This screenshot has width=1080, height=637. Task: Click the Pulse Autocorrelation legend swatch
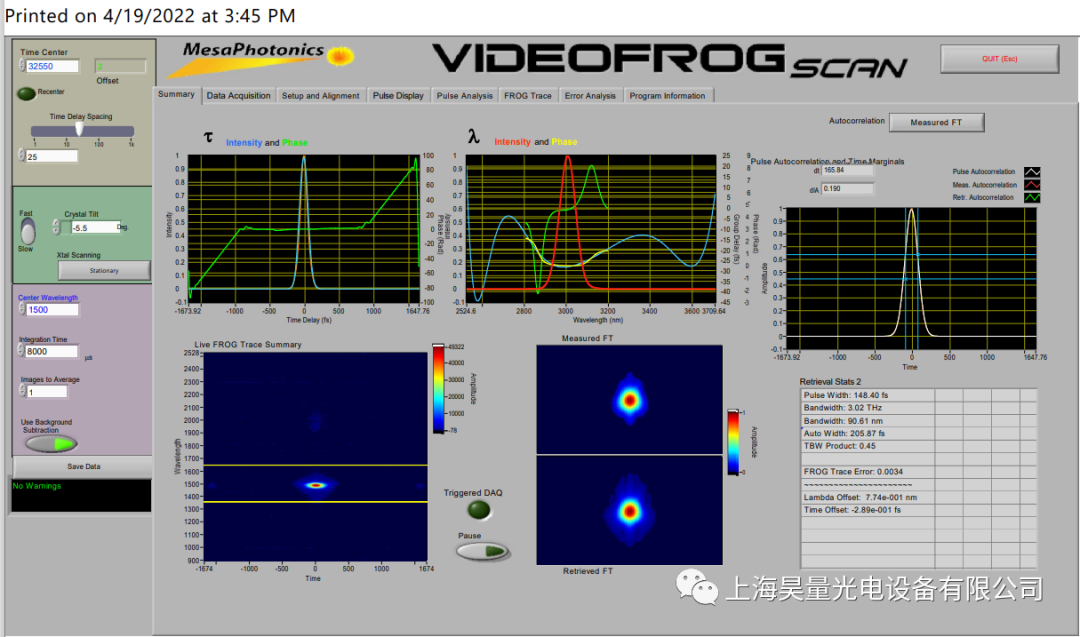point(1032,171)
